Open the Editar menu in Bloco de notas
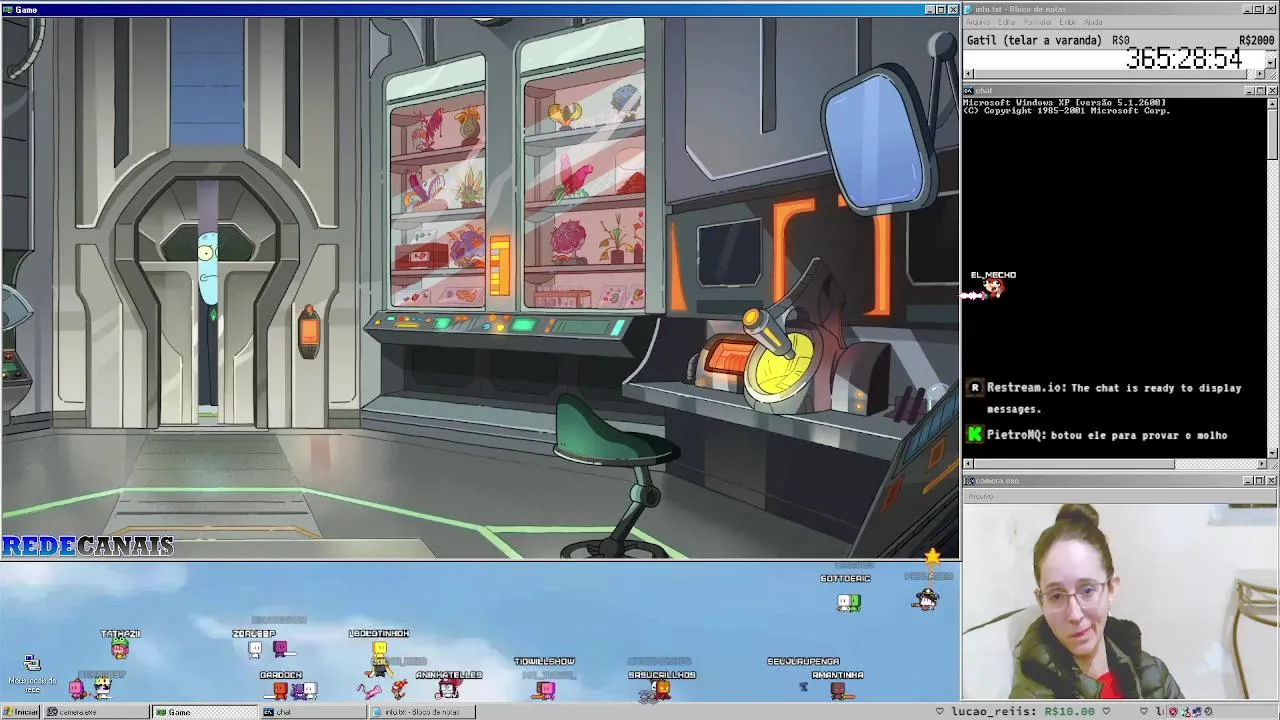The image size is (1280, 720). coord(1006,22)
